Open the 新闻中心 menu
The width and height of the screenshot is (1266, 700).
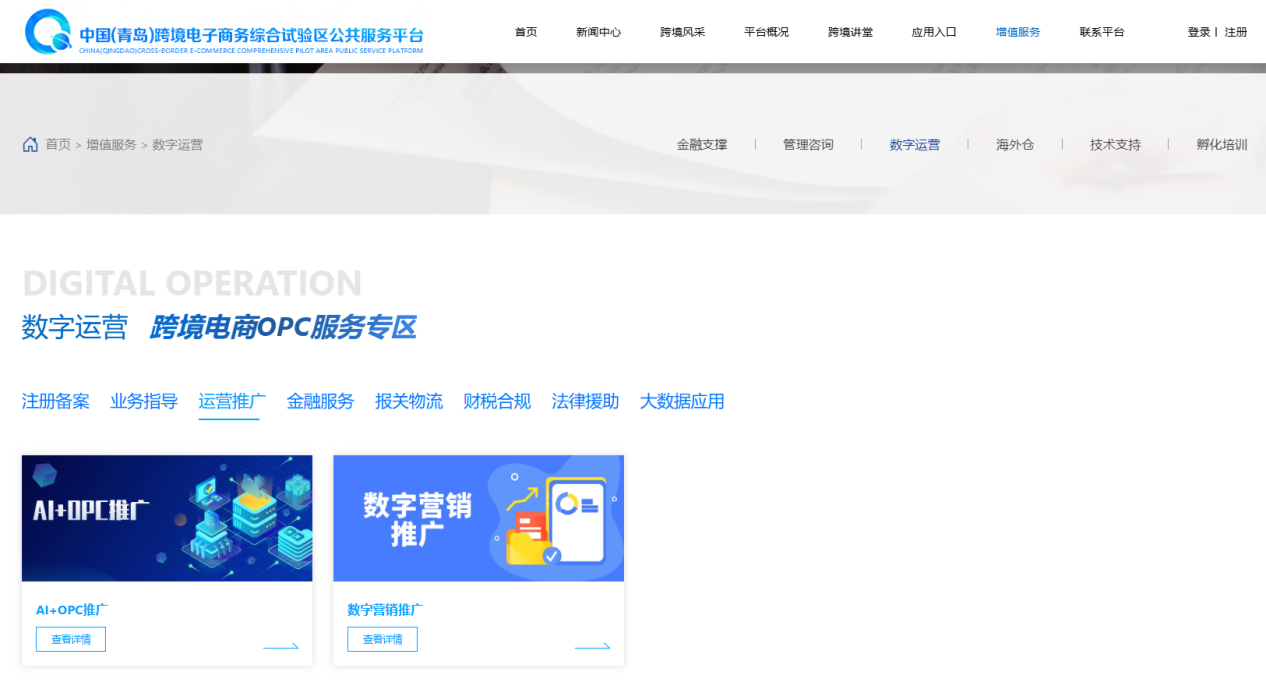[x=599, y=31]
